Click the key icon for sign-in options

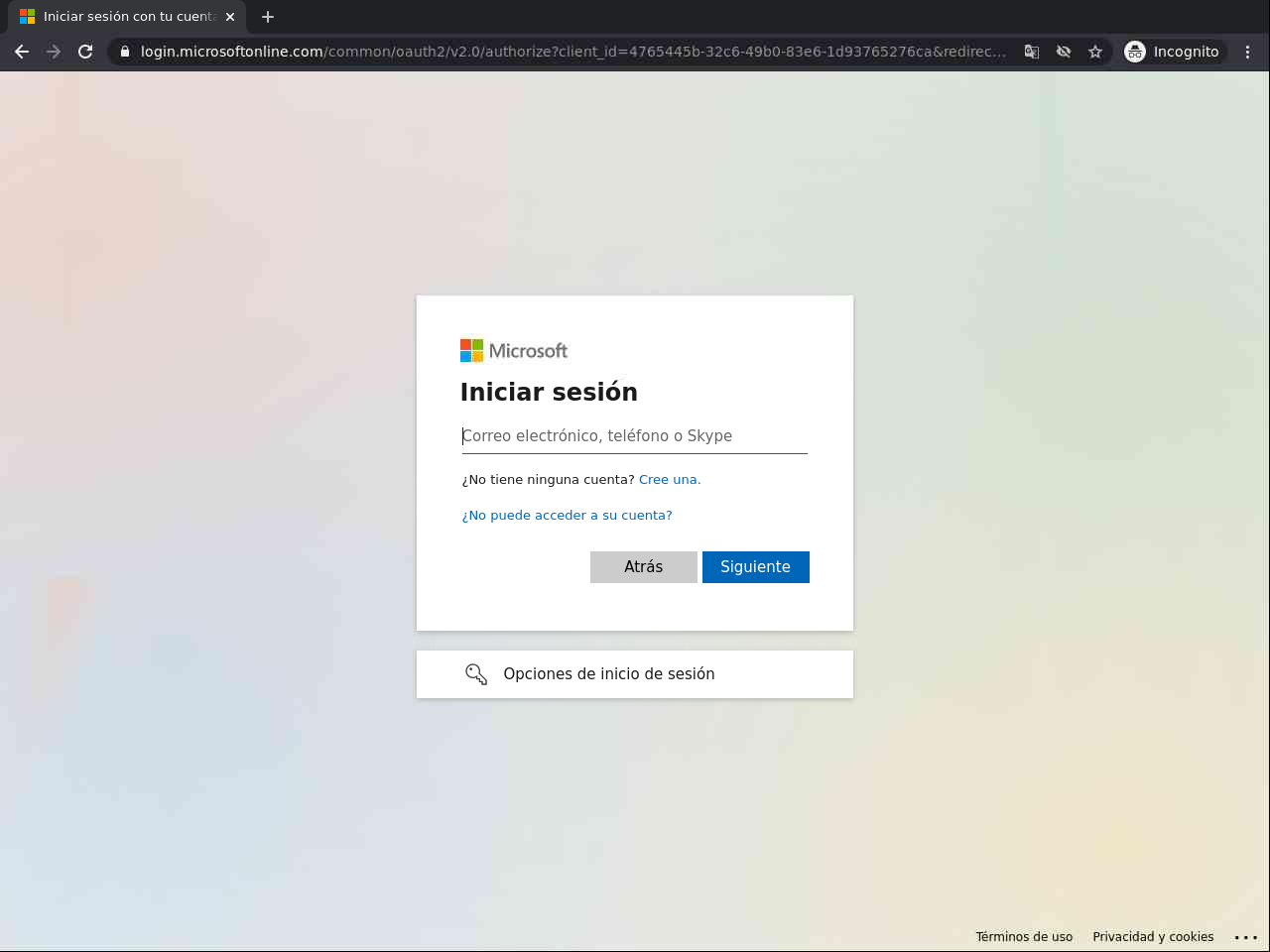coord(476,674)
